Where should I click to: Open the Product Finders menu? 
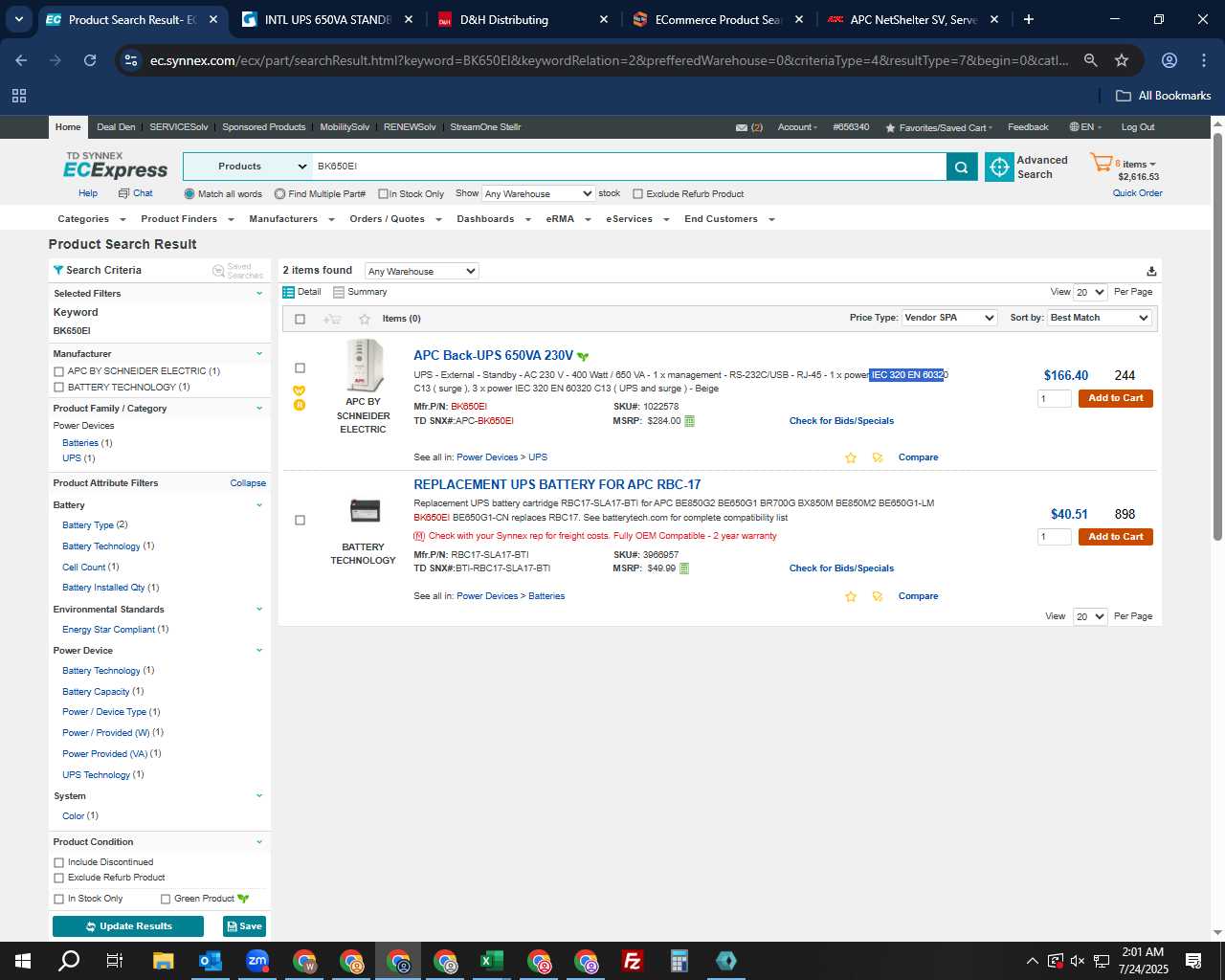(x=187, y=219)
